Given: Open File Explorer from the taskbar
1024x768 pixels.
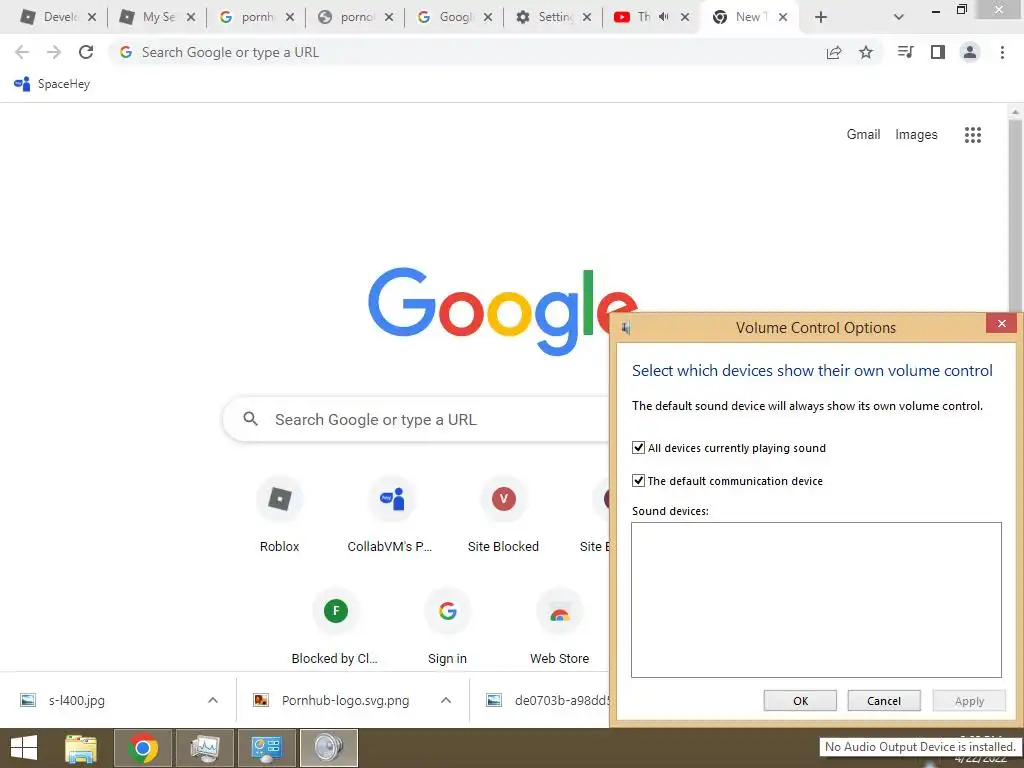Looking at the screenshot, I should tap(81, 748).
